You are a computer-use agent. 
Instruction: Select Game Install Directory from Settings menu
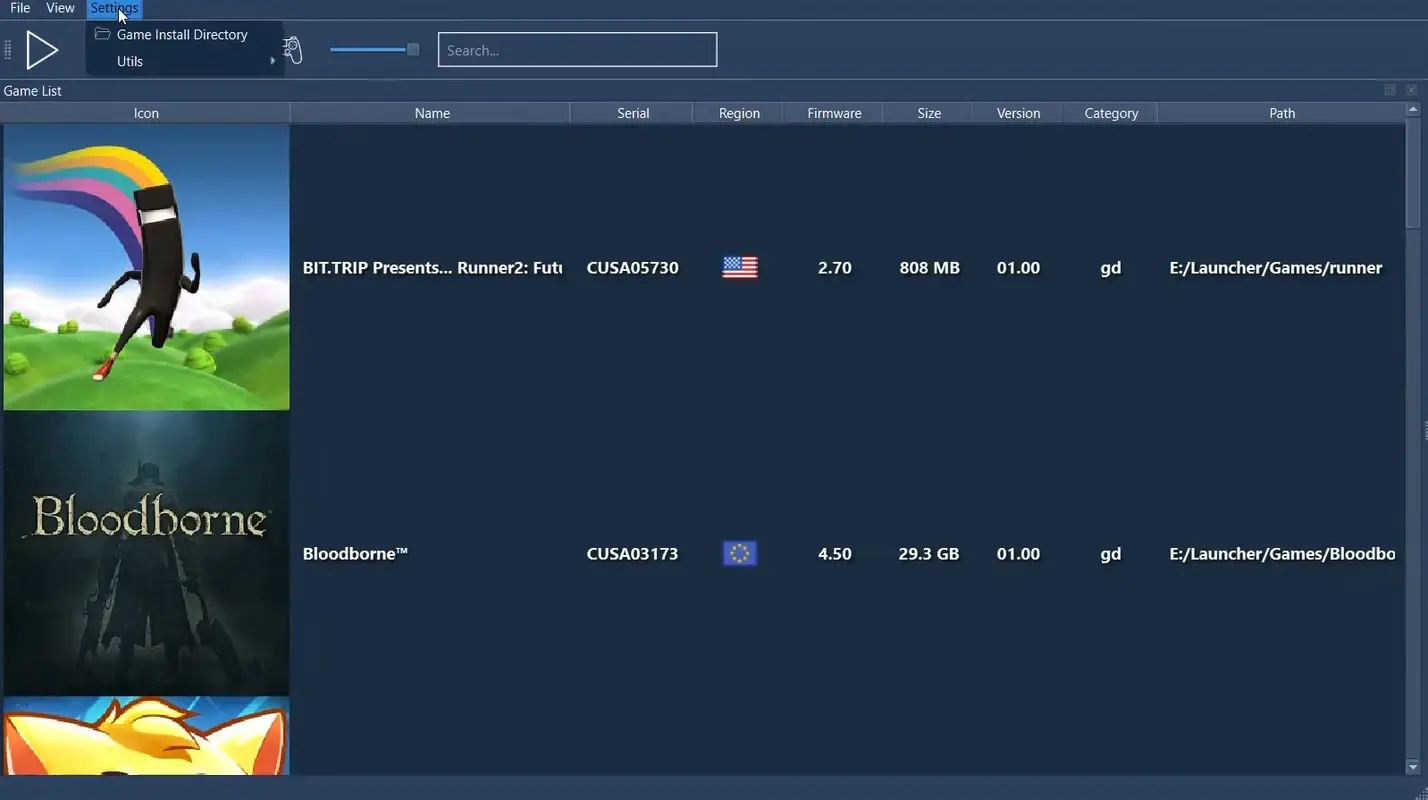[x=181, y=33]
